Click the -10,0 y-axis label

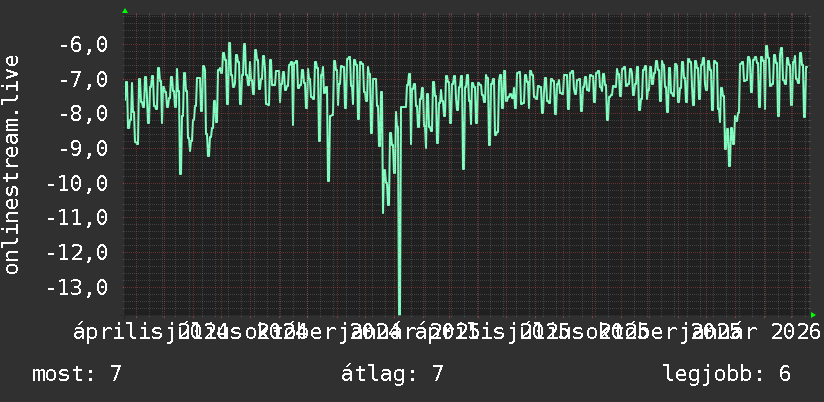pyautogui.click(x=77, y=183)
